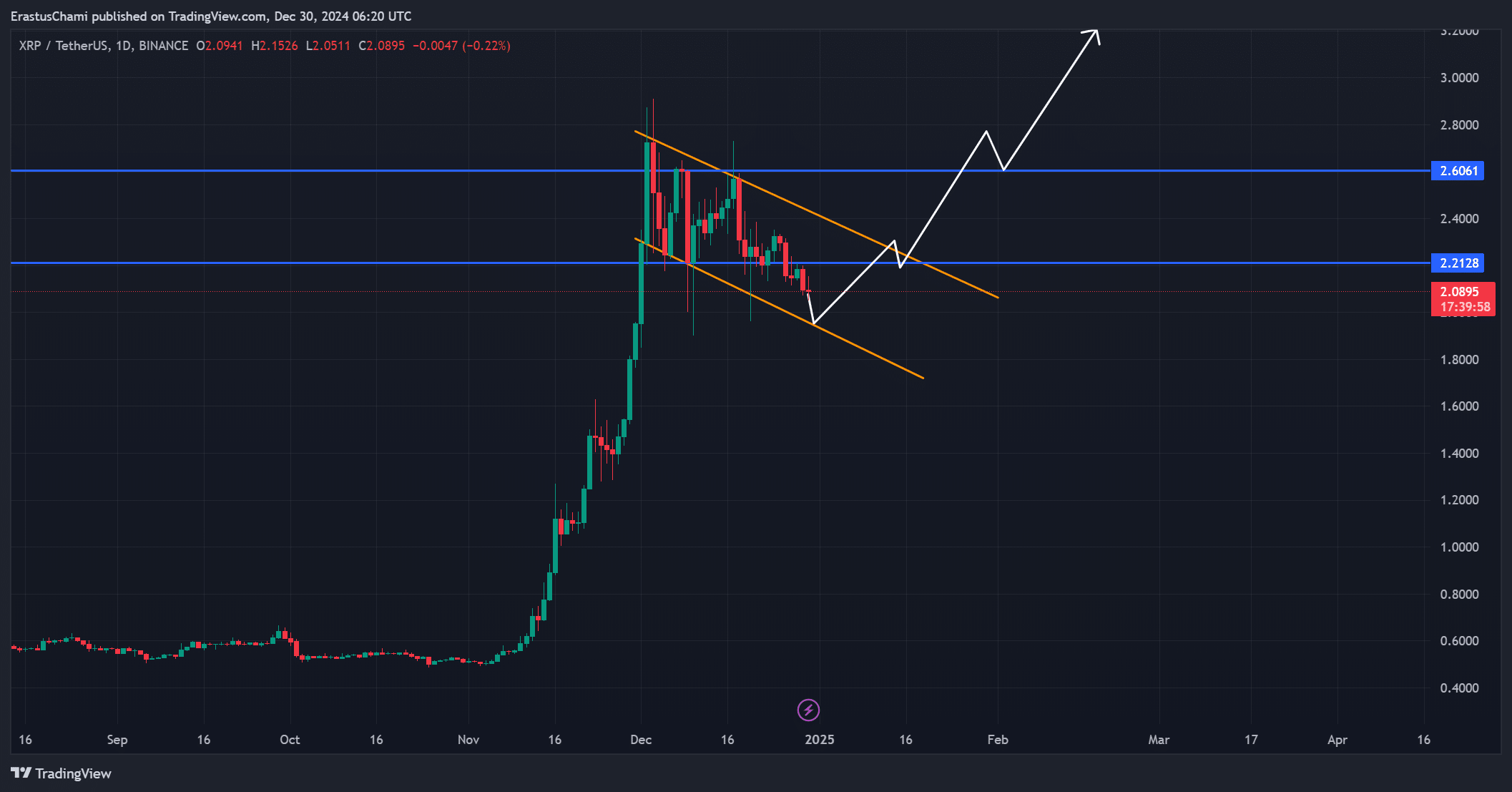Click the Apr label on time axis
Viewport: 1512px width, 792px height.
(1337, 740)
